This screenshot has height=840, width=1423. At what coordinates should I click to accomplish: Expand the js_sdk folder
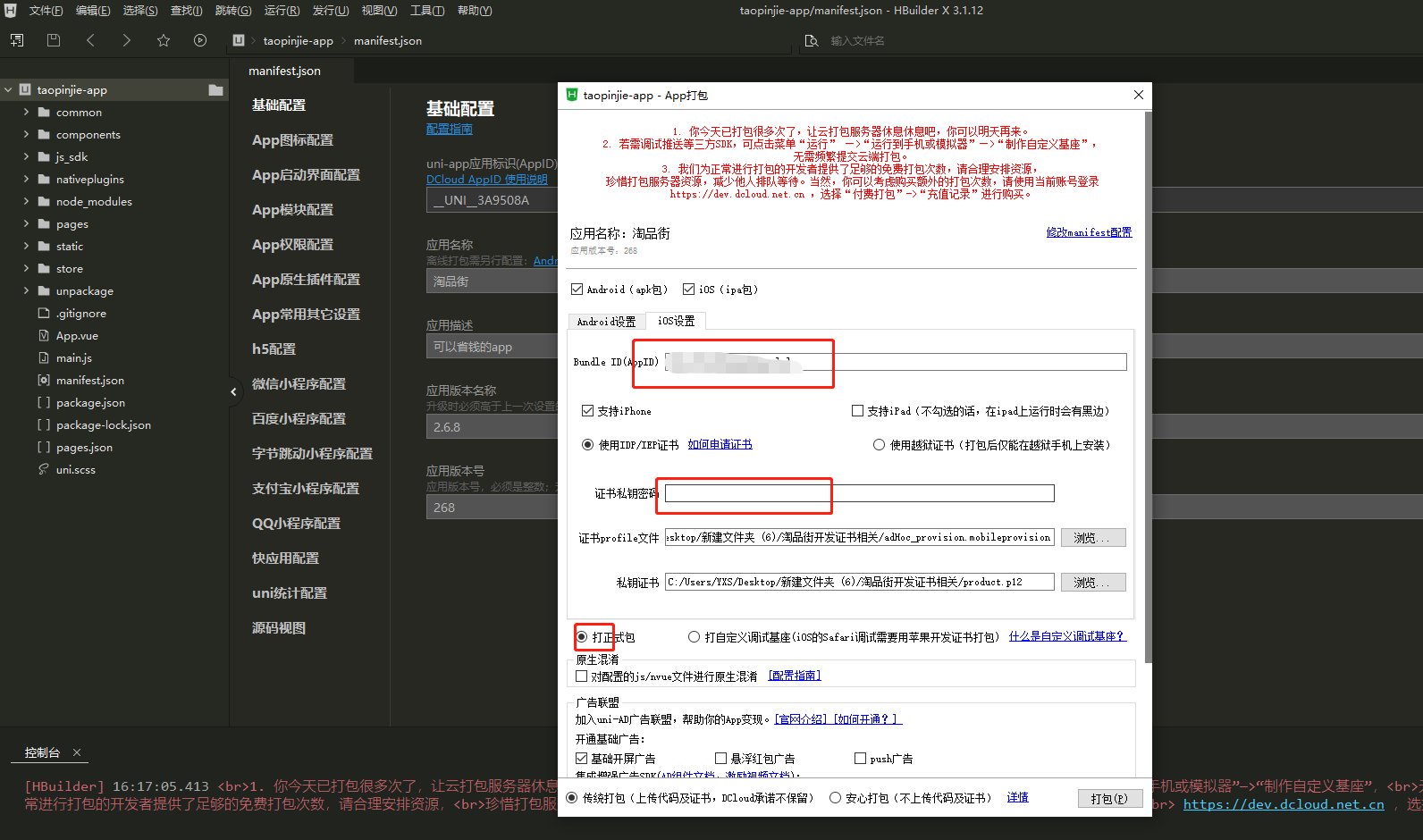(26, 156)
